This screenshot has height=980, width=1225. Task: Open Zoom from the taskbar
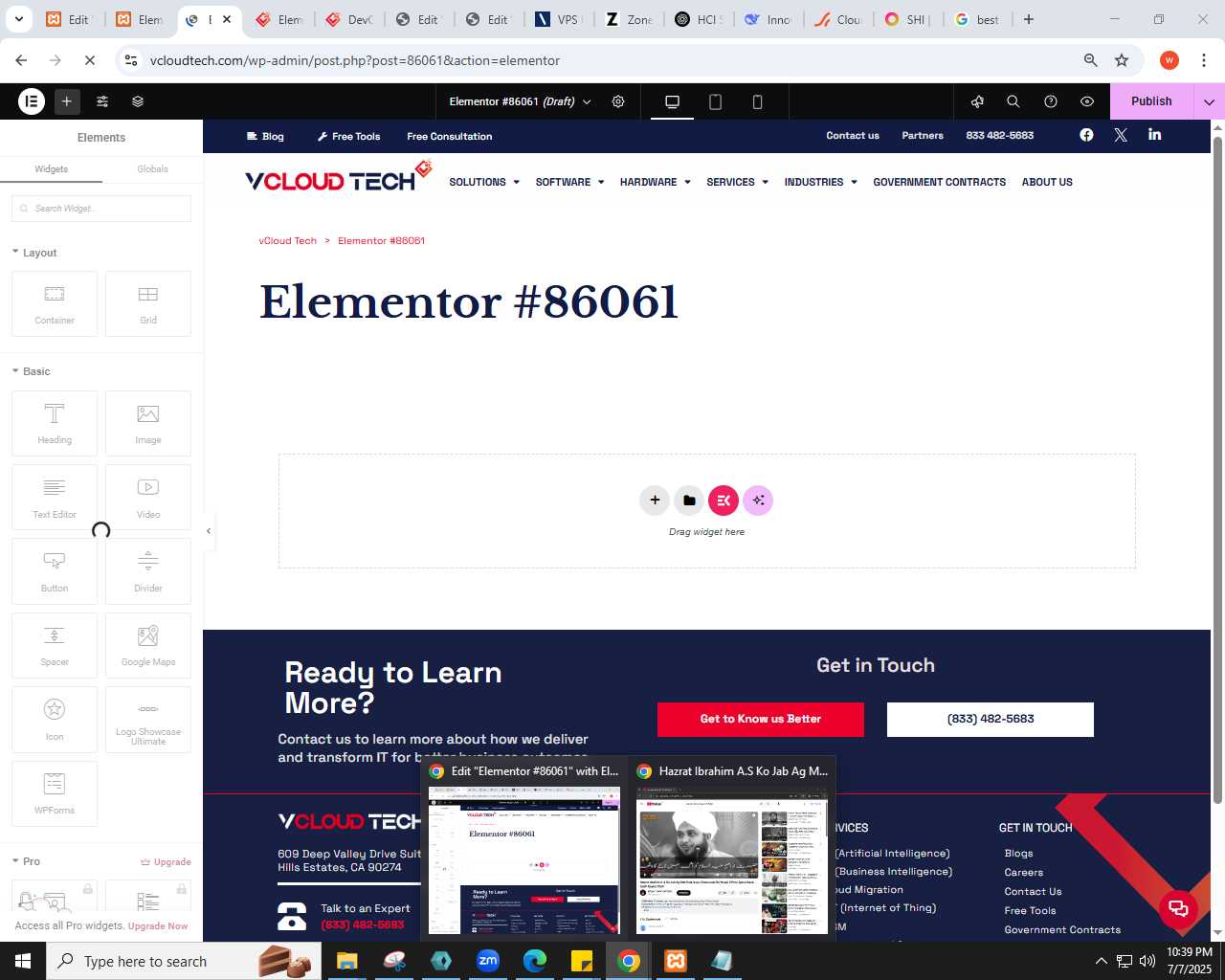pyautogui.click(x=488, y=961)
